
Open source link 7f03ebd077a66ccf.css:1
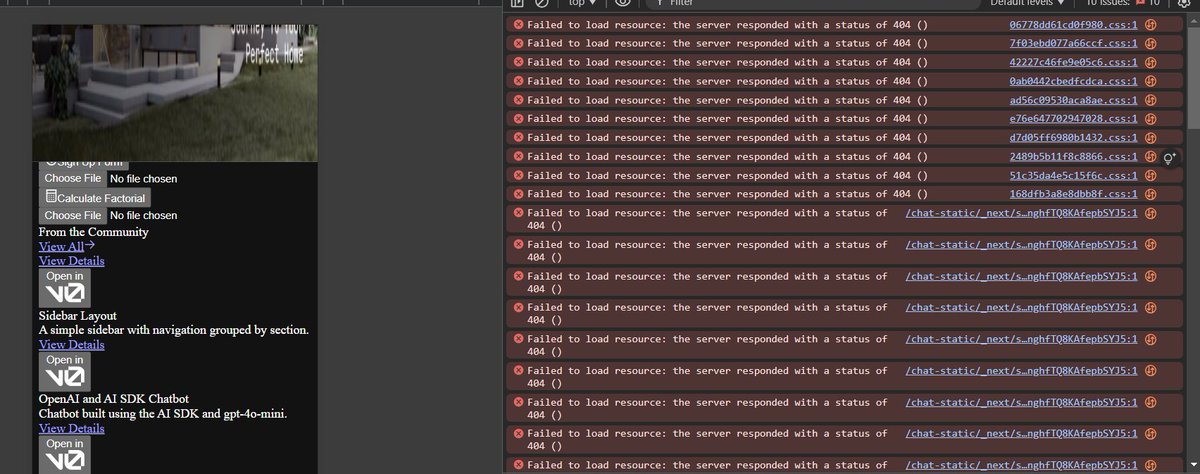coord(1073,43)
